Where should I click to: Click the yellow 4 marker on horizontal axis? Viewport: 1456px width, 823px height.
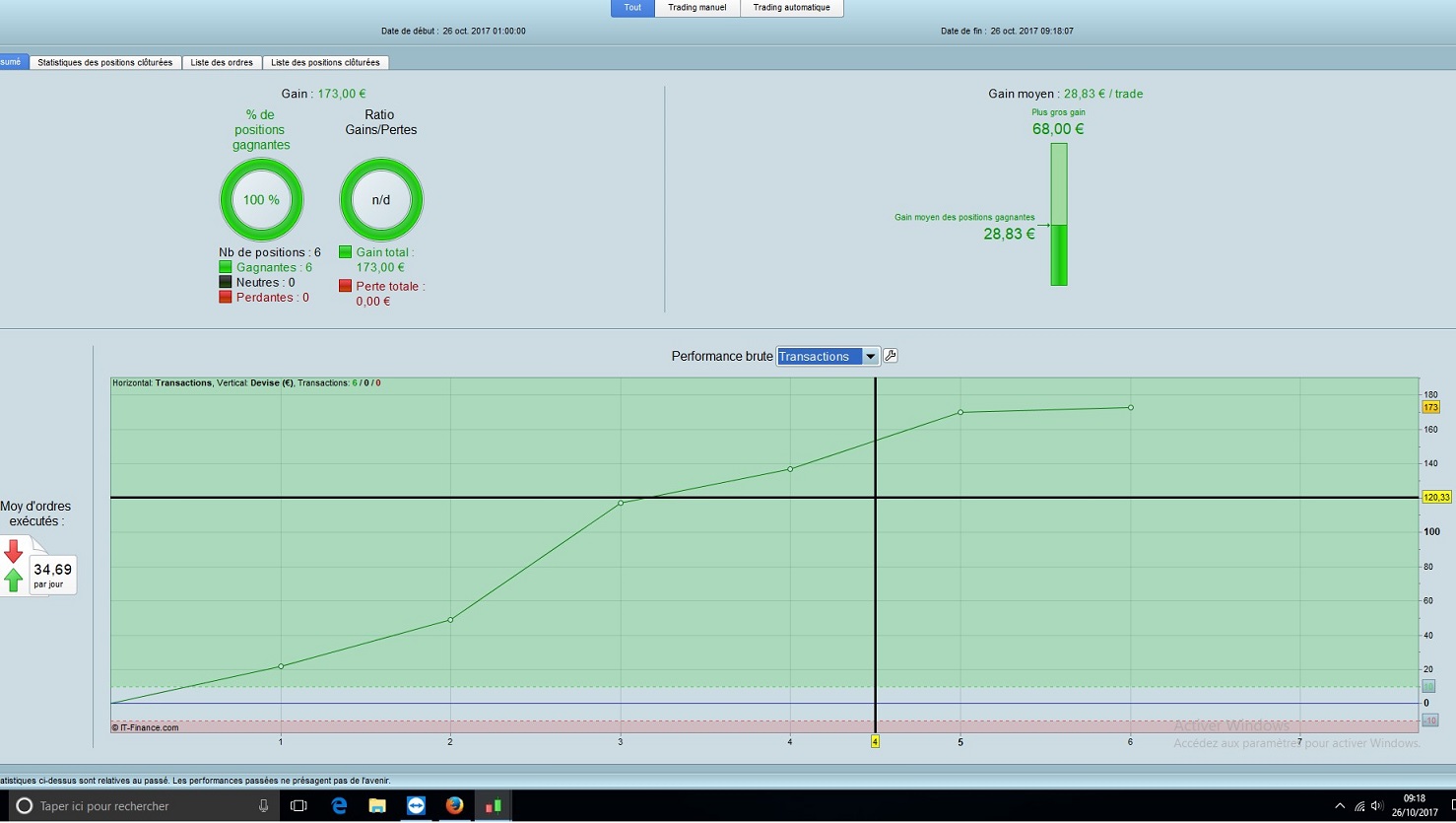click(875, 741)
